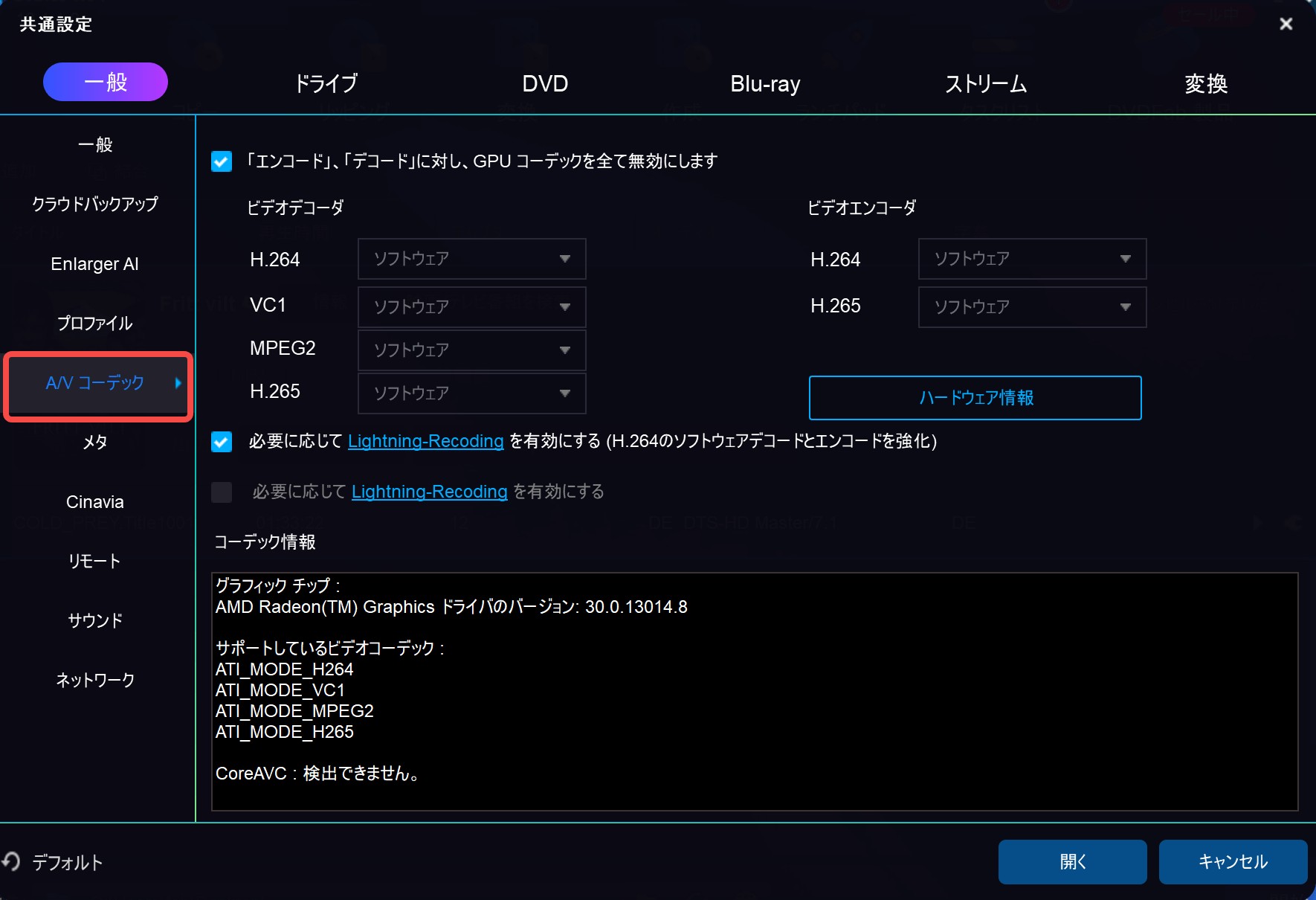
Task: Switch to the 変換 tab
Action: pos(1206,83)
